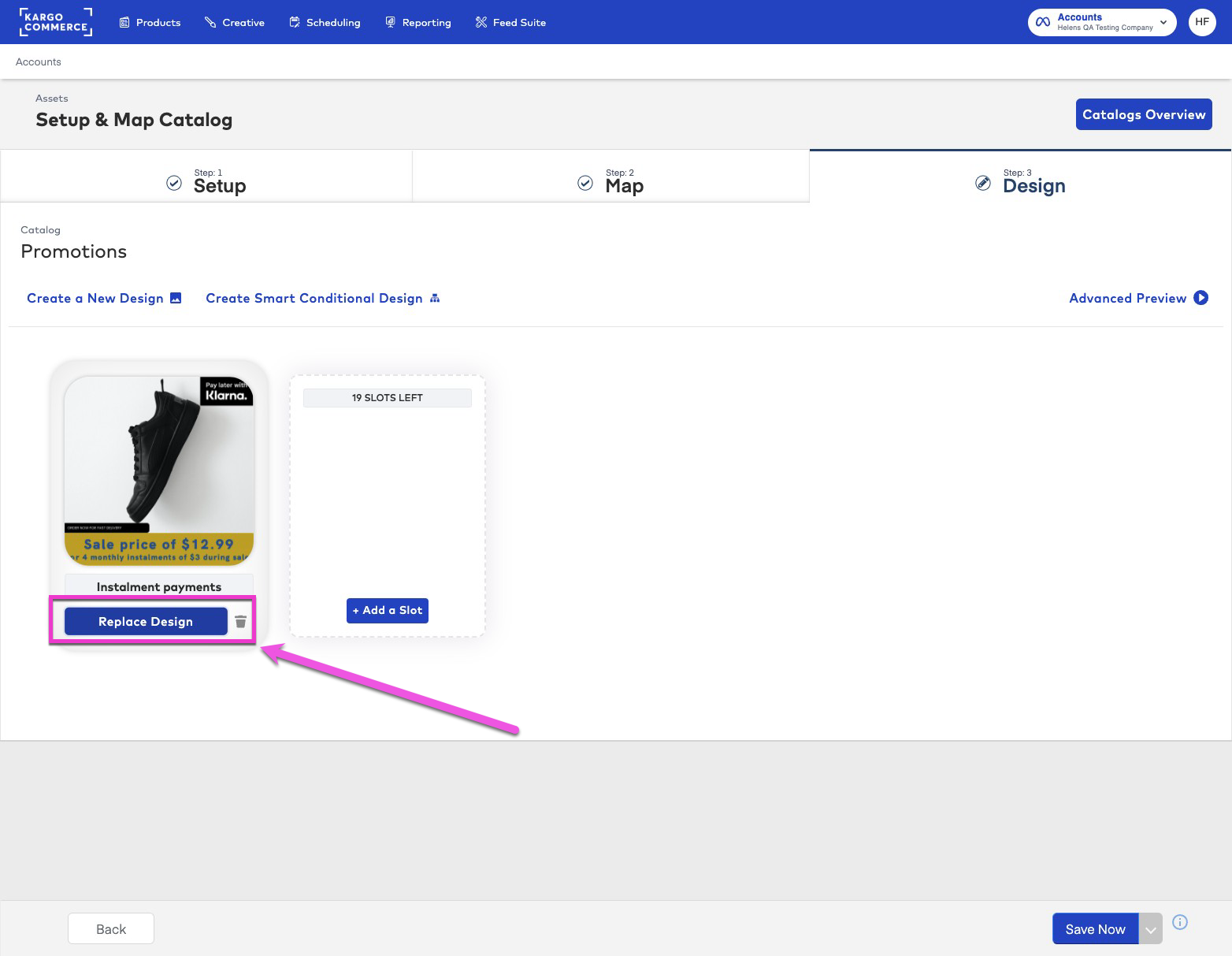Viewport: 1232px width, 956px height.
Task: Click the Back button
Action: (110, 929)
